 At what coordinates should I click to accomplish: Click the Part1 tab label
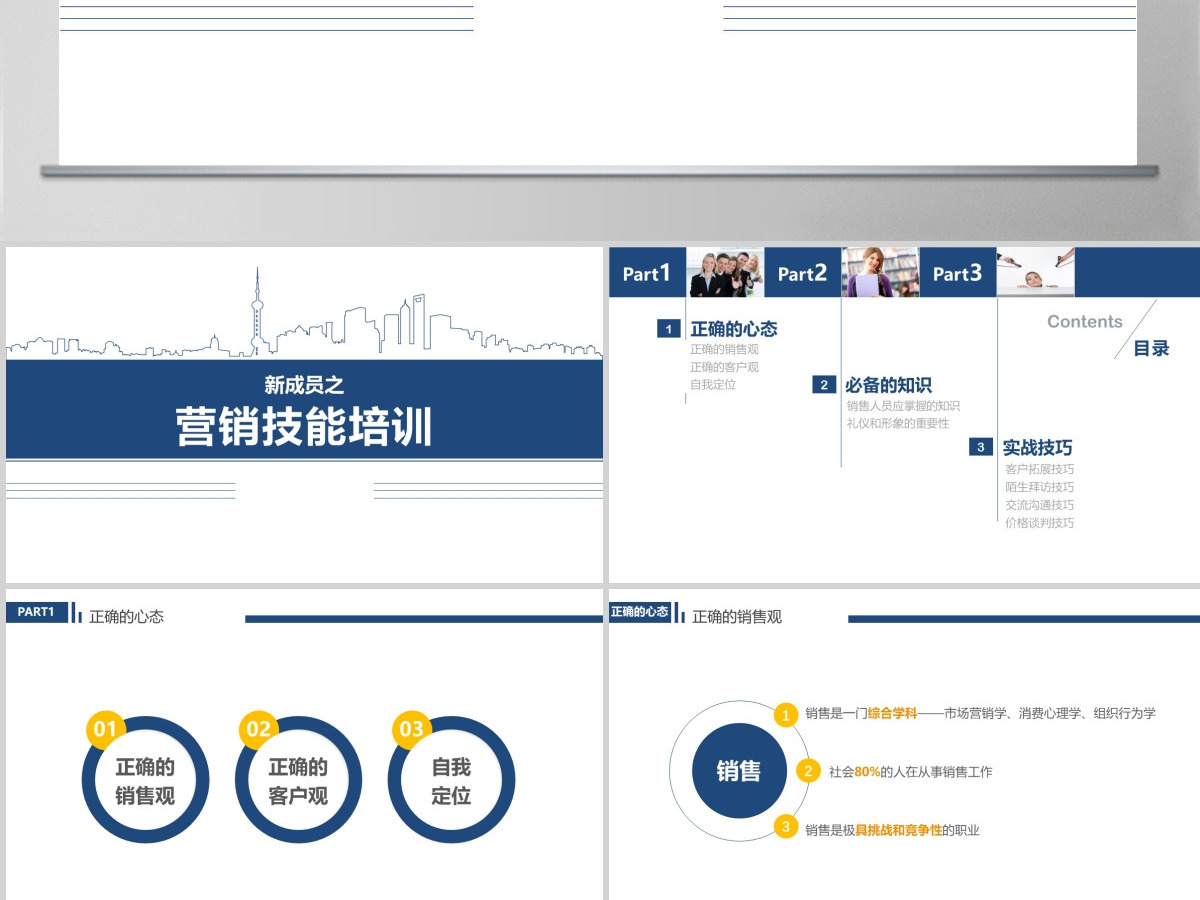pyautogui.click(x=646, y=273)
